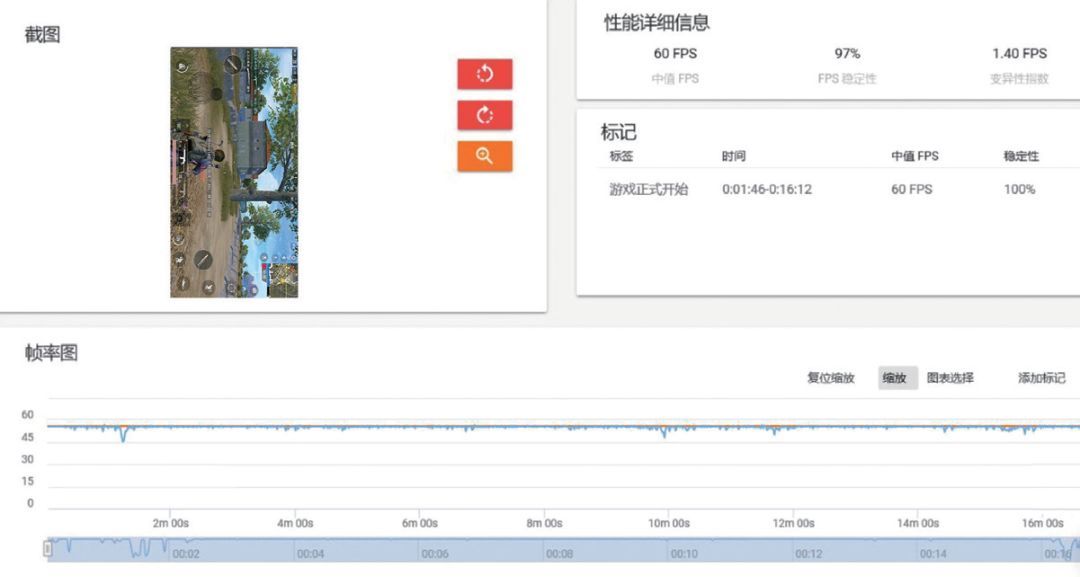Click the frame rate dip before 2m 00s
The height and width of the screenshot is (577, 1080).
[123, 435]
